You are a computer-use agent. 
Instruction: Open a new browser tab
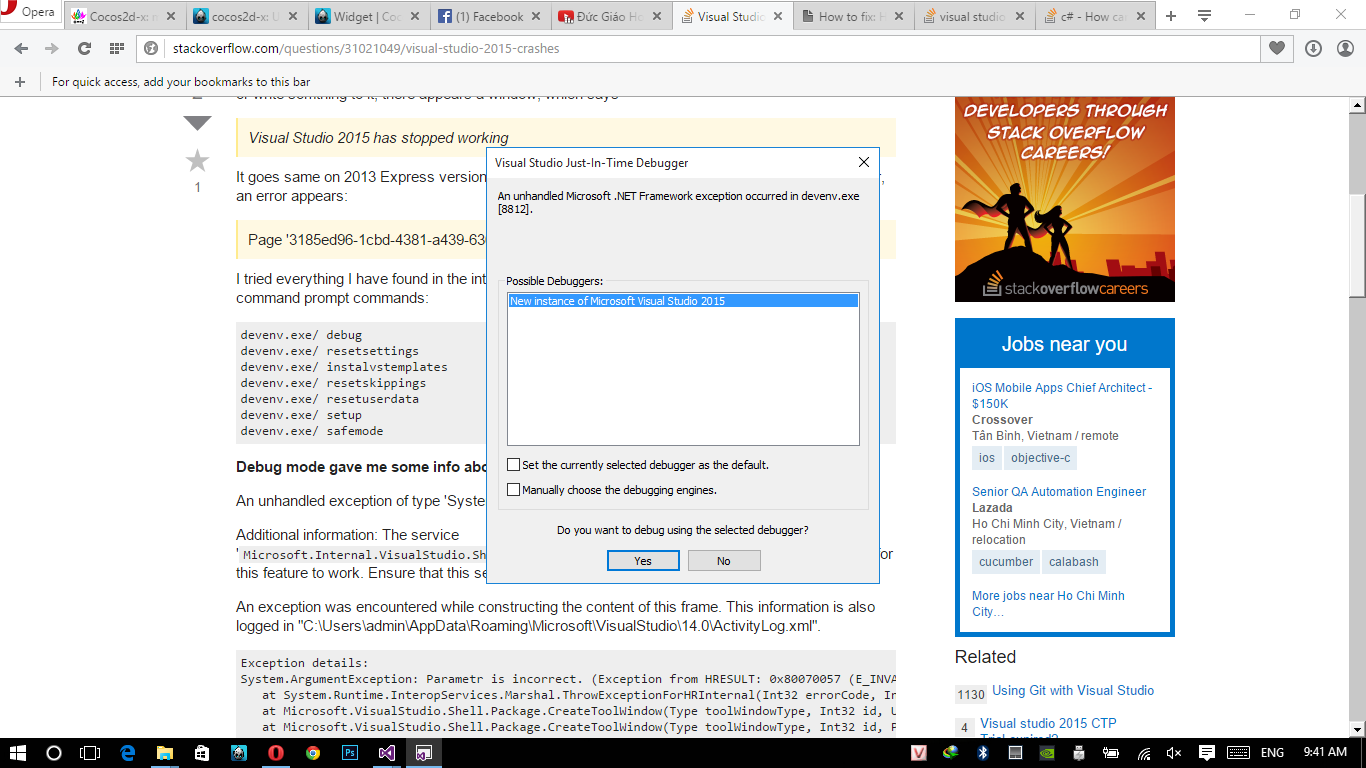[x=1171, y=16]
